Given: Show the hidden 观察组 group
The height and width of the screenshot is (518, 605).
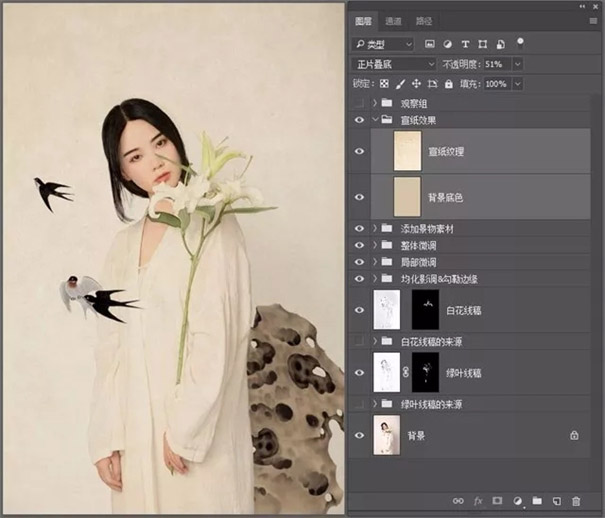Looking at the screenshot, I should click(x=359, y=103).
